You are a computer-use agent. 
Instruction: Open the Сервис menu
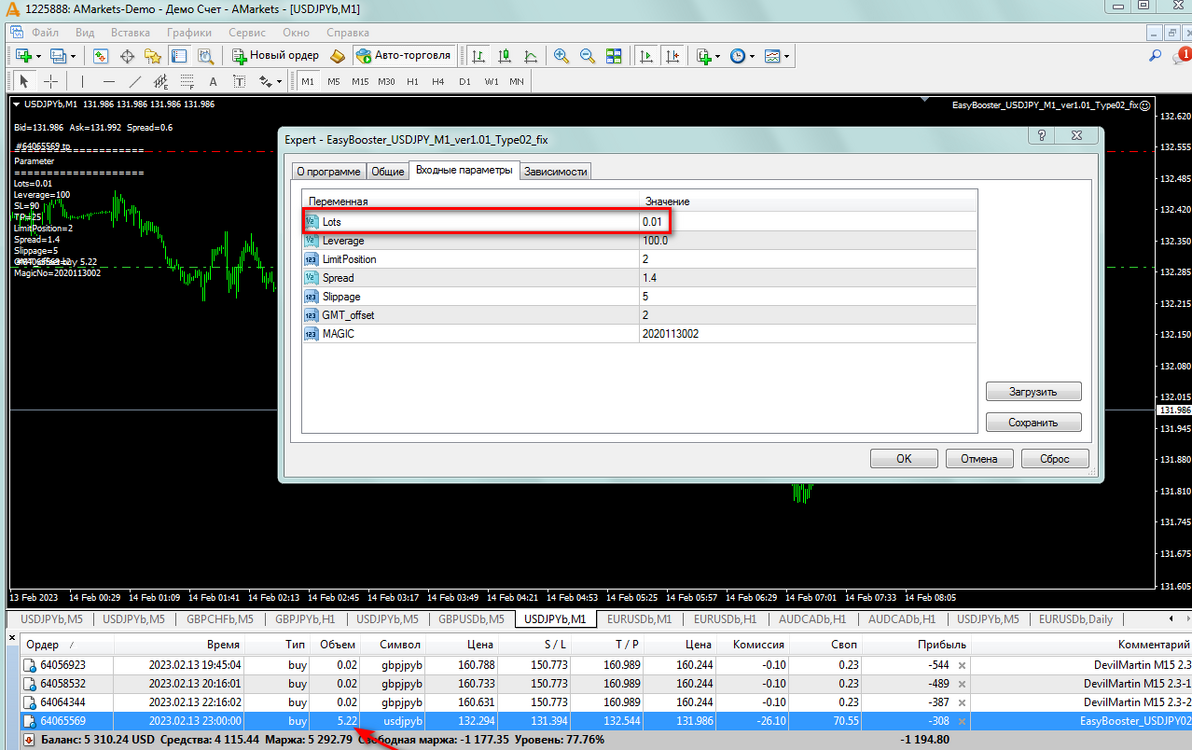[247, 33]
